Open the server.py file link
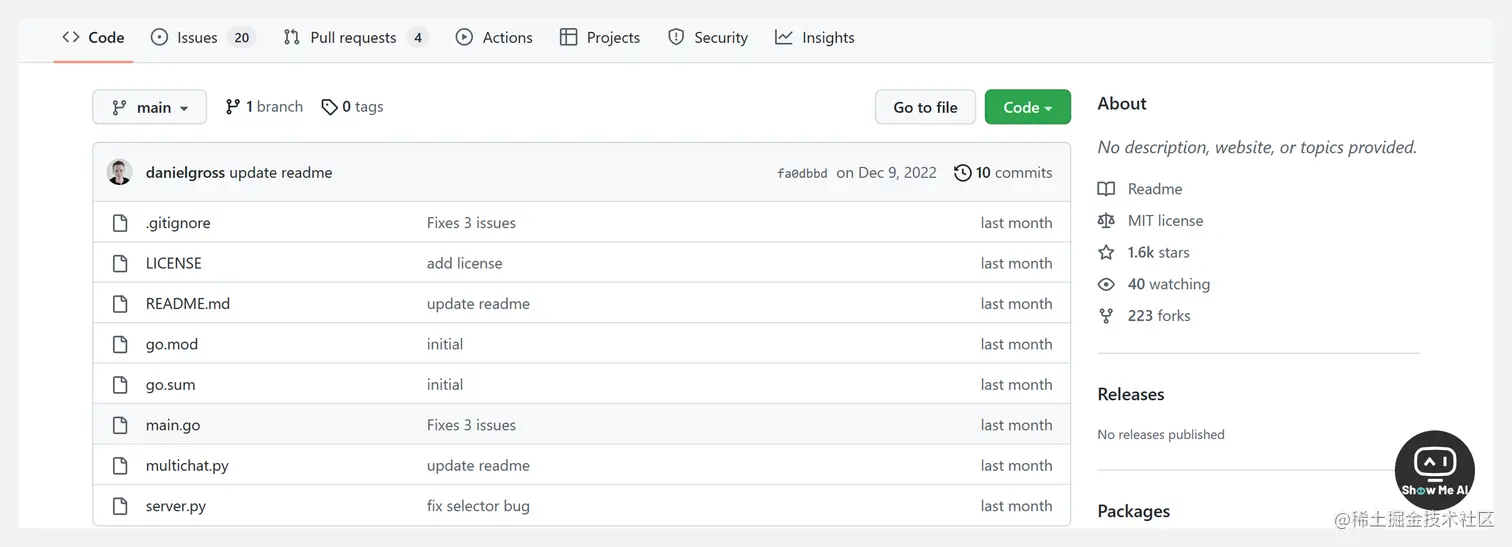This screenshot has height=547, width=1512. (176, 506)
